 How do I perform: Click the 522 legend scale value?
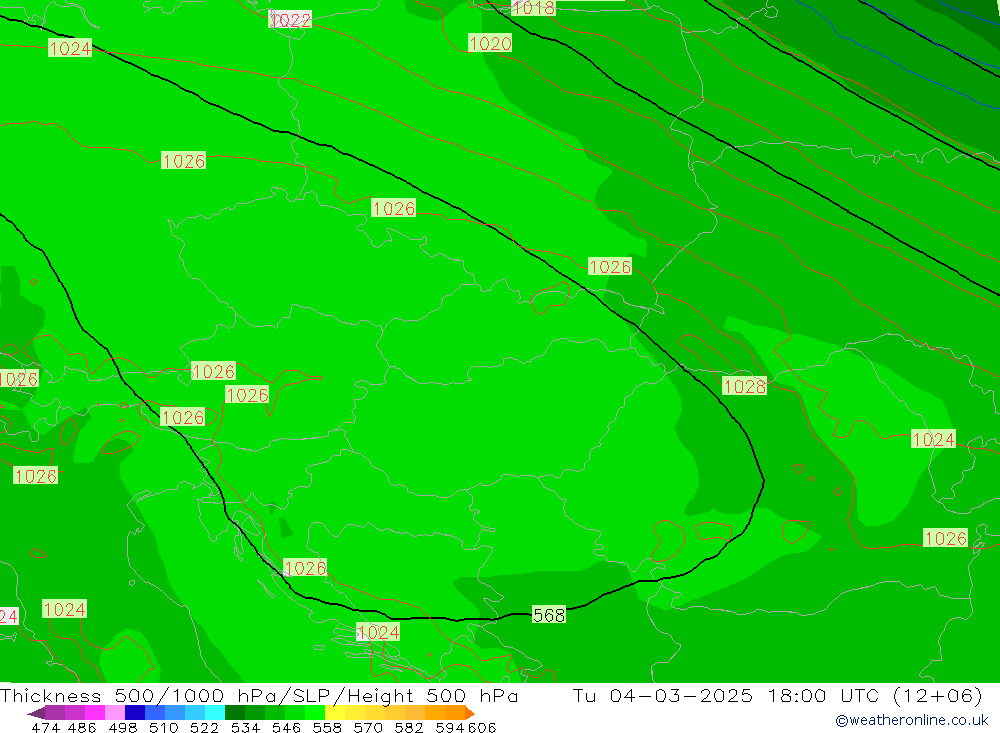coord(204,727)
